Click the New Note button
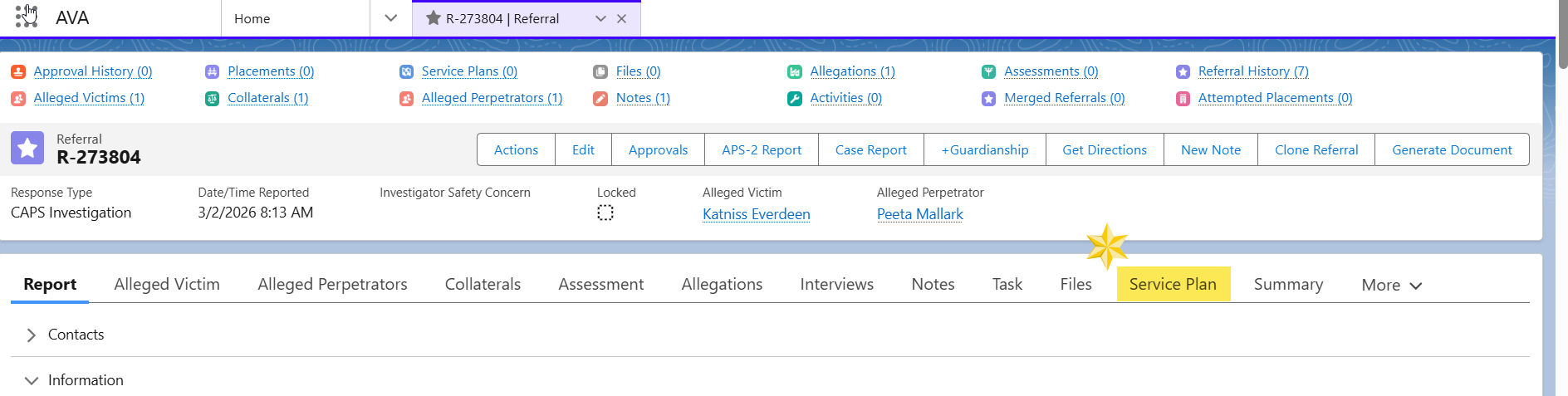Image resolution: width=1568 pixels, height=396 pixels. pyautogui.click(x=1211, y=149)
